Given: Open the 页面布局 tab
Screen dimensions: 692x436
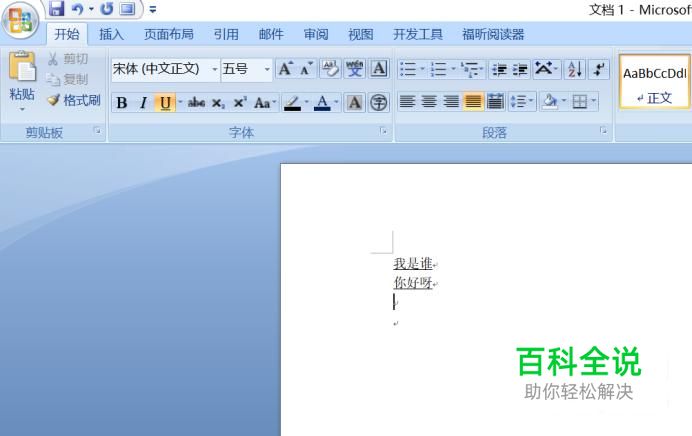Looking at the screenshot, I should [x=169, y=34].
